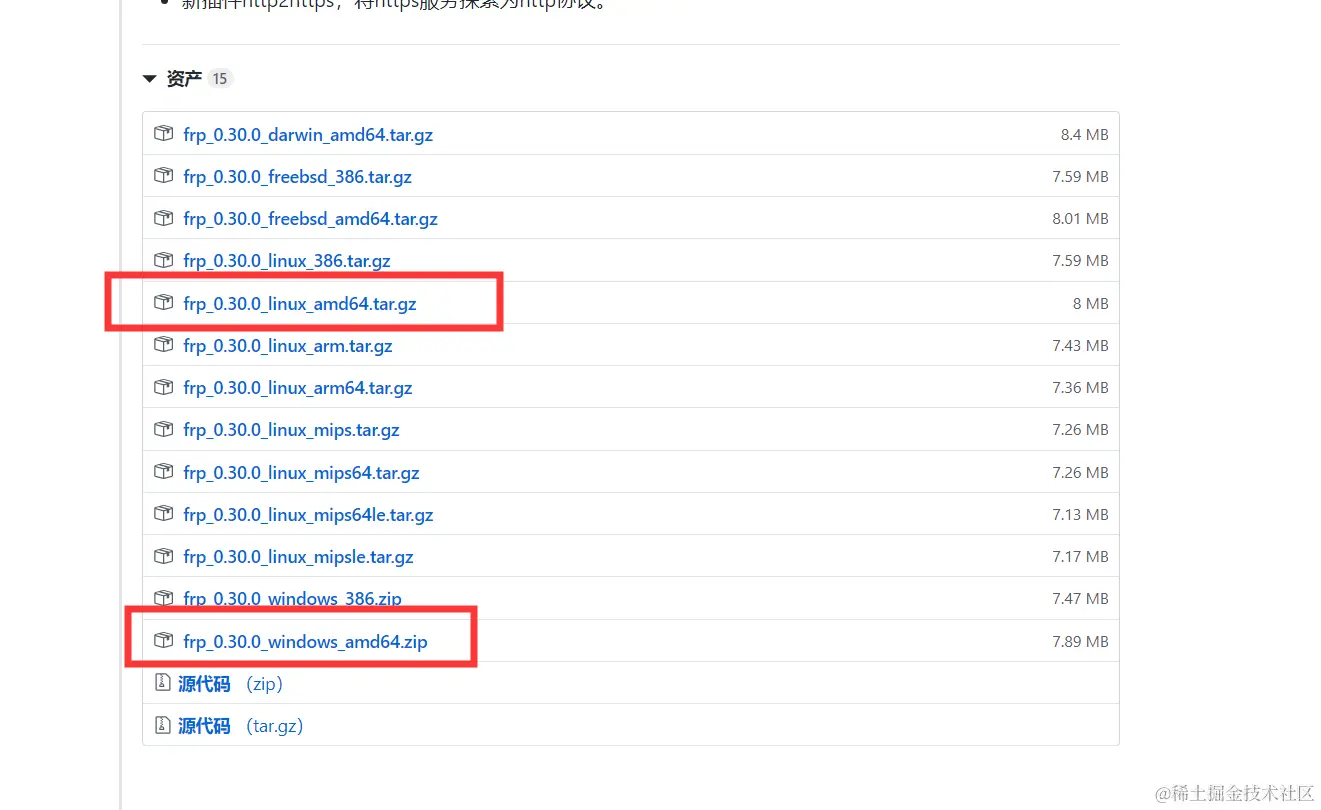Click package icon beside linux_mips.tar.gz
This screenshot has height=810, width=1321.
[x=163, y=429]
